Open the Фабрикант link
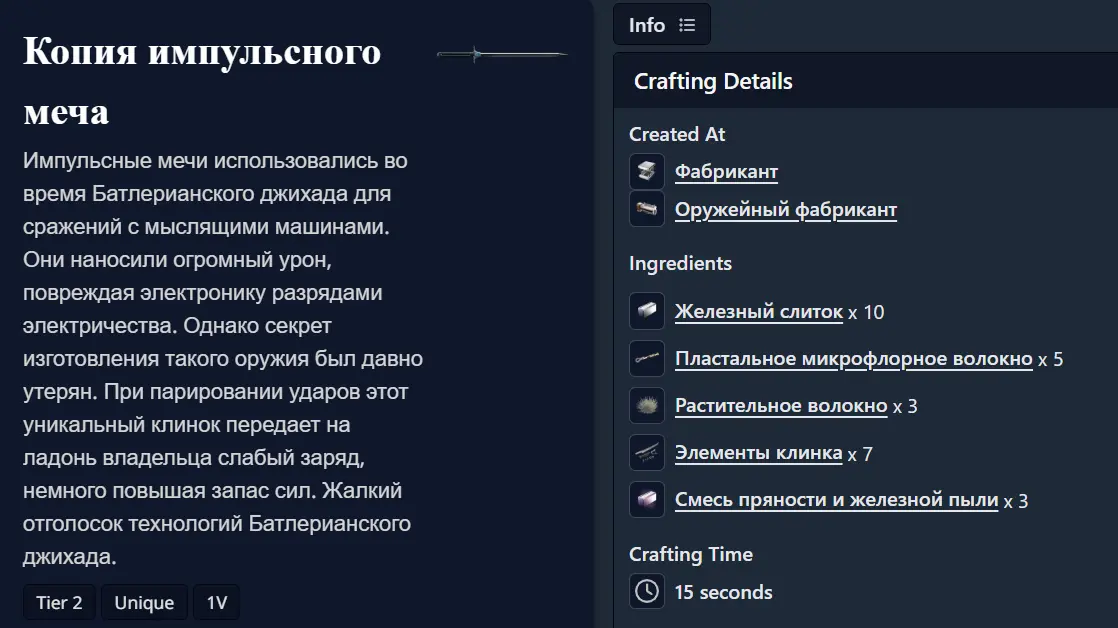 [x=726, y=172]
